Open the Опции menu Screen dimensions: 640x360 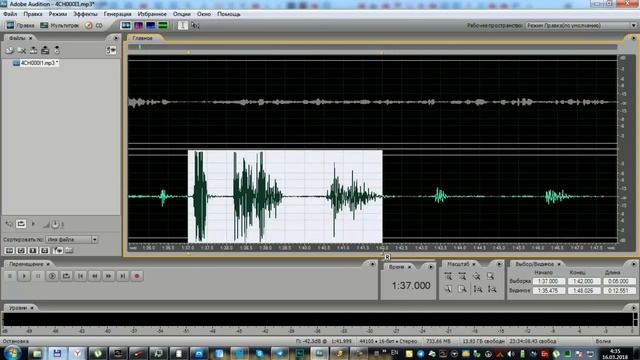(182, 14)
